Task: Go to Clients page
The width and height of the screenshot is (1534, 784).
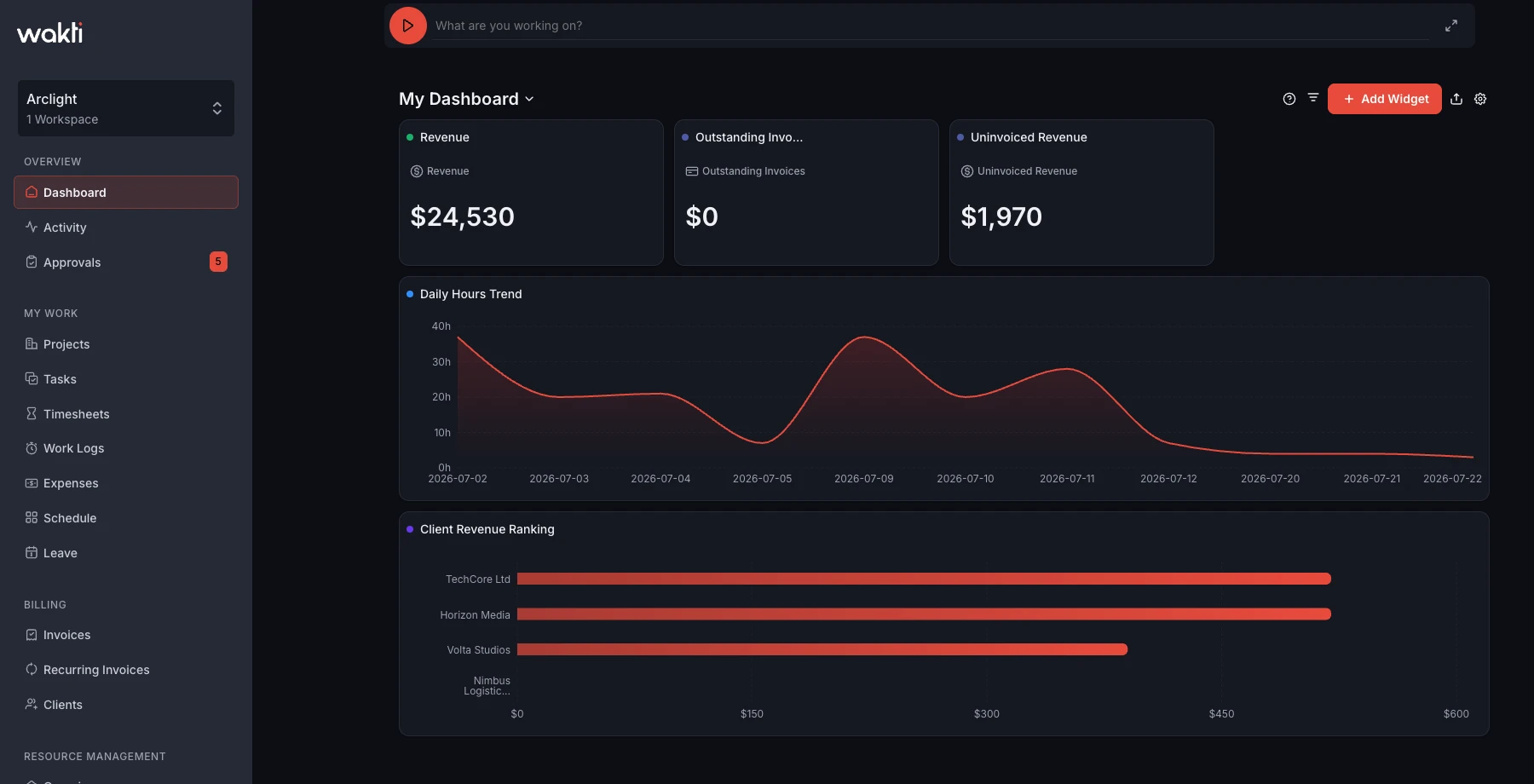Action: [126, 705]
